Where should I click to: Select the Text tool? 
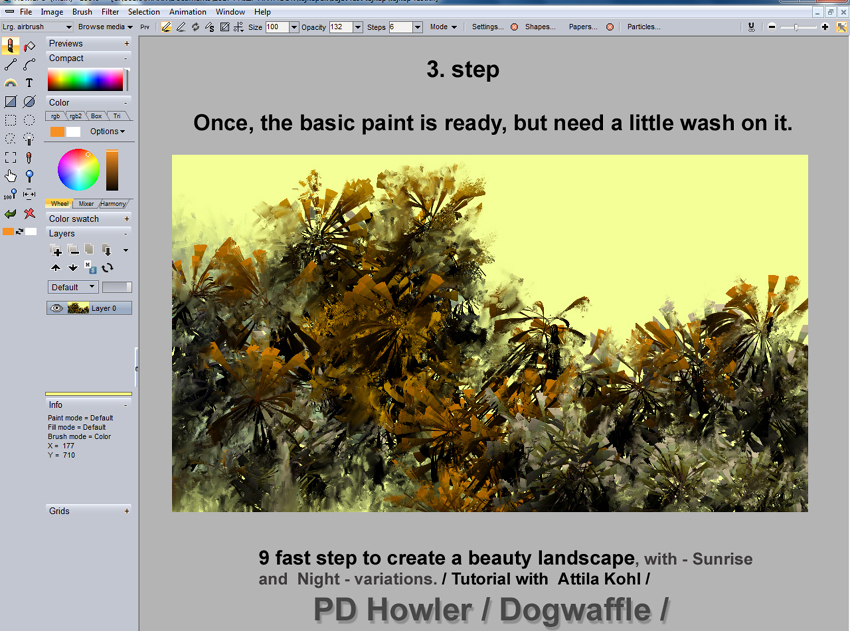29,83
